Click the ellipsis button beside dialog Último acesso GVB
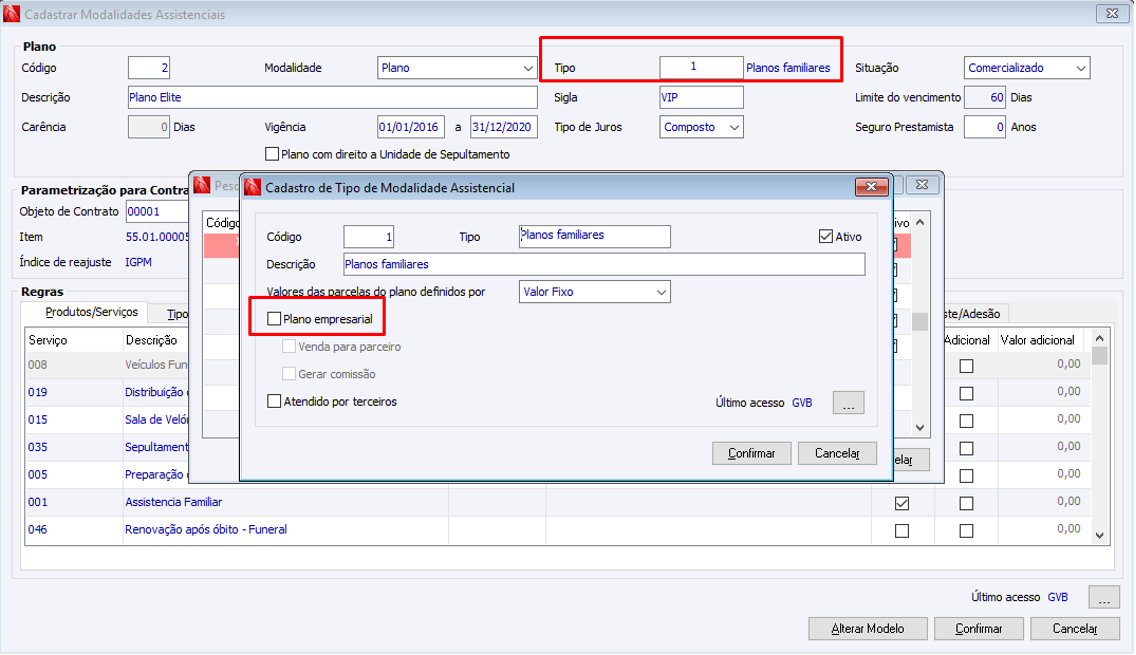Screen dimensions: 1136x655 click(x=848, y=403)
